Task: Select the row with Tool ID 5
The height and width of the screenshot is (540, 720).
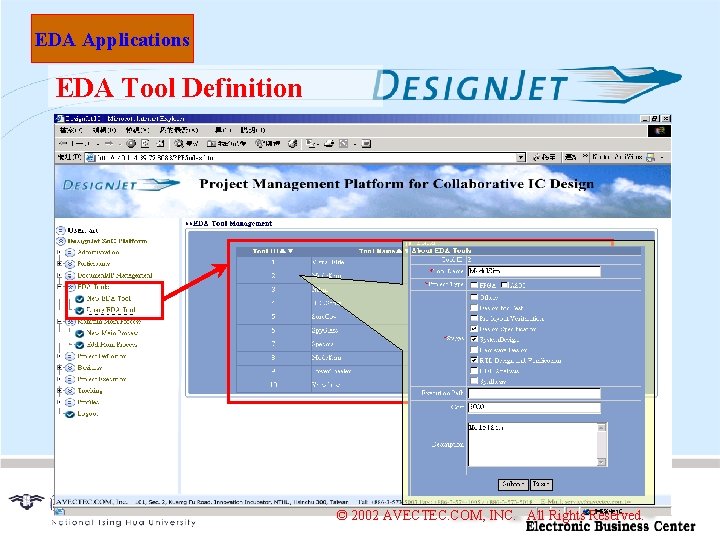Action: point(320,317)
